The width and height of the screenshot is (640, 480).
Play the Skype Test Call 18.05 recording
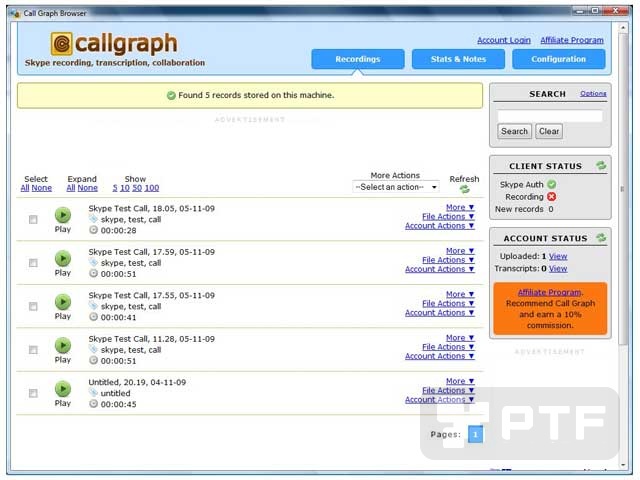[x=63, y=215]
